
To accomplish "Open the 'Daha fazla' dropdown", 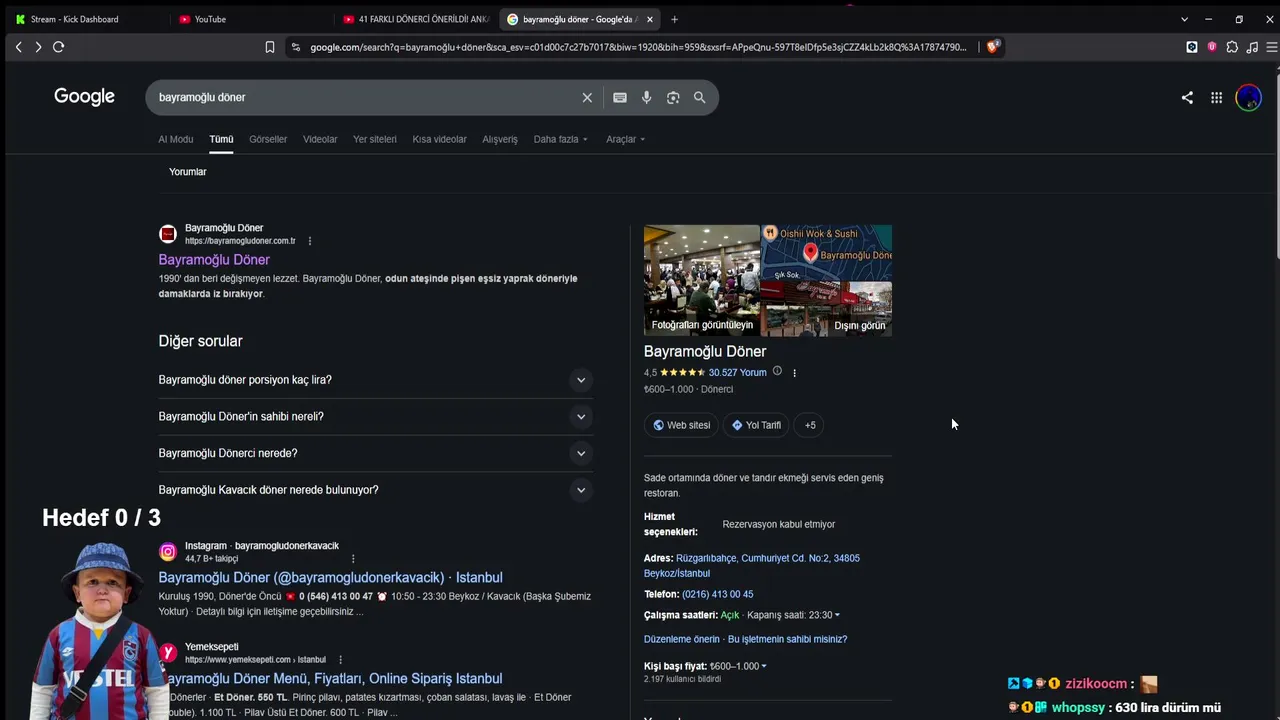I will pyautogui.click(x=560, y=139).
